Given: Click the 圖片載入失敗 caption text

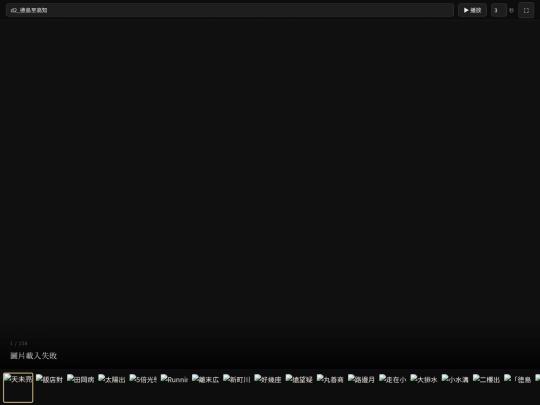Looking at the screenshot, I should [33, 355].
